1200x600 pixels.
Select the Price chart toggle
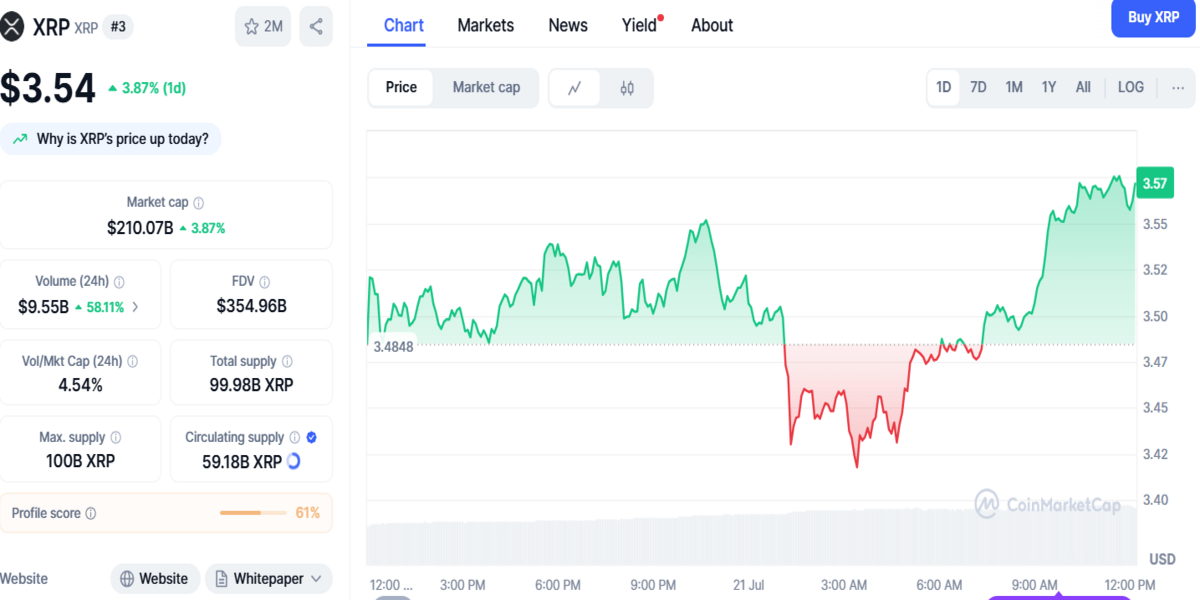point(401,88)
